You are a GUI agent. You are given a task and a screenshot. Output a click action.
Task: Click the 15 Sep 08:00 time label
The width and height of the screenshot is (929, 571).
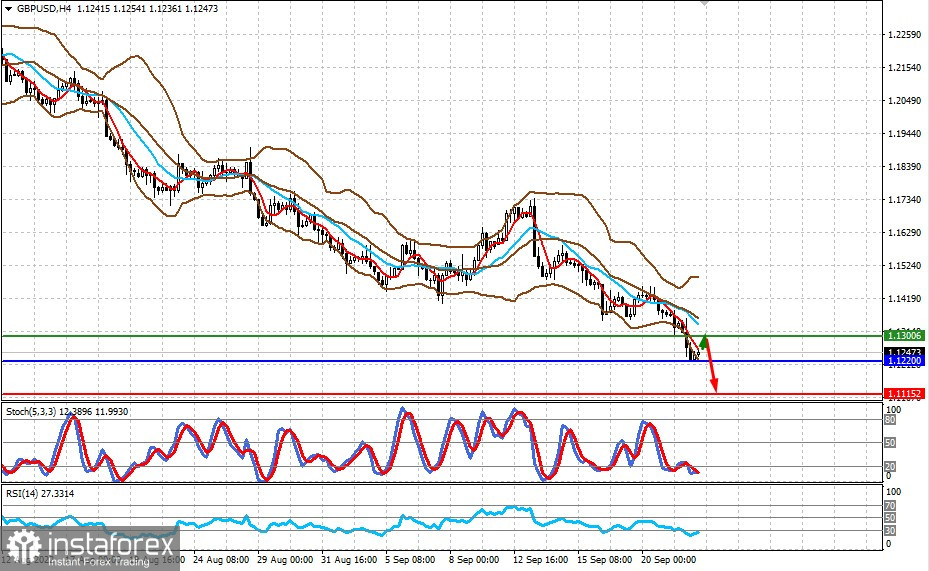coord(604,560)
